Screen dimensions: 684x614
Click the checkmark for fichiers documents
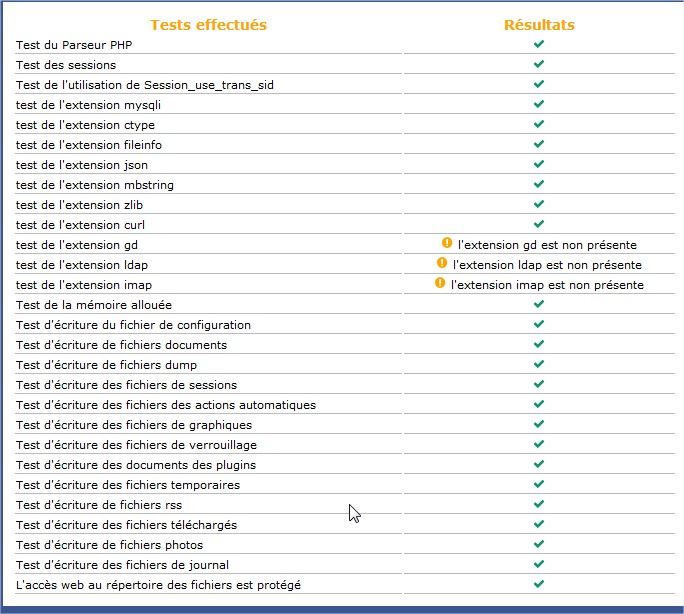(539, 344)
